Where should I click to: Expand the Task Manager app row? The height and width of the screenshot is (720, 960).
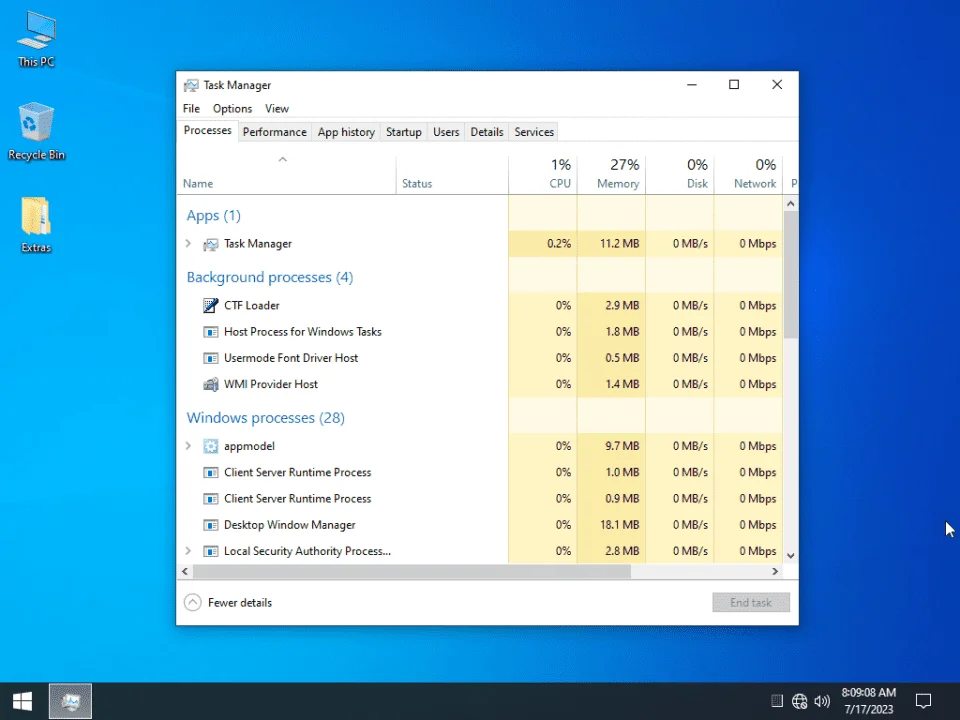[189, 244]
